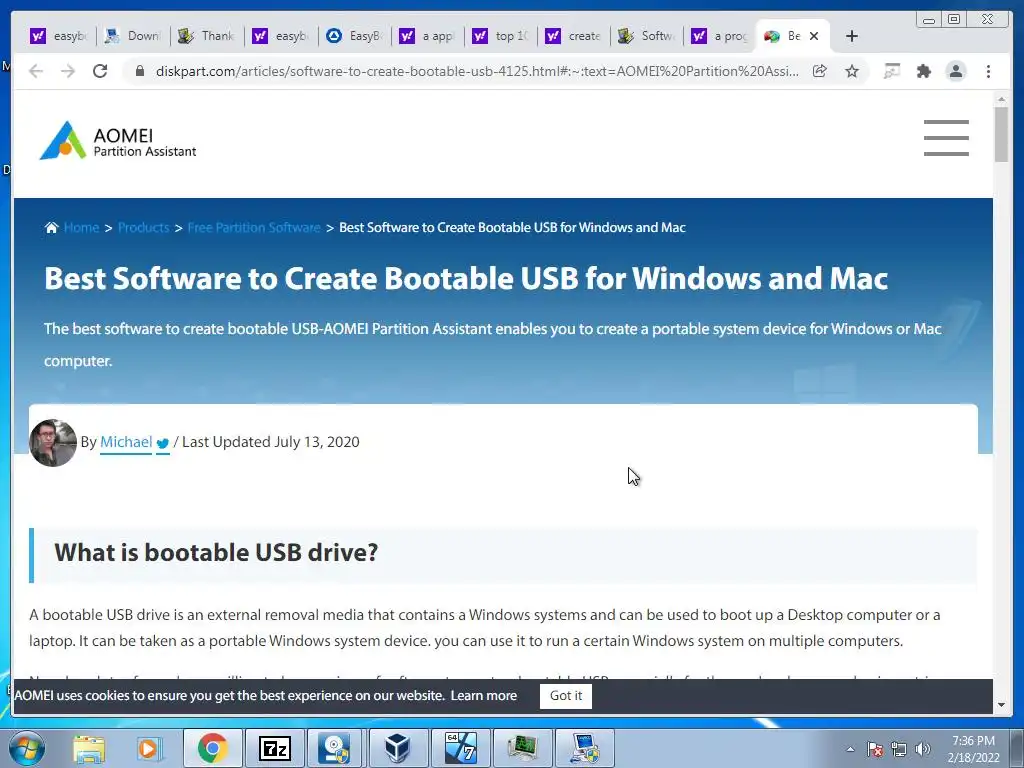Screen dimensions: 1024x768
Task: View site information lock icon
Action: (140, 71)
